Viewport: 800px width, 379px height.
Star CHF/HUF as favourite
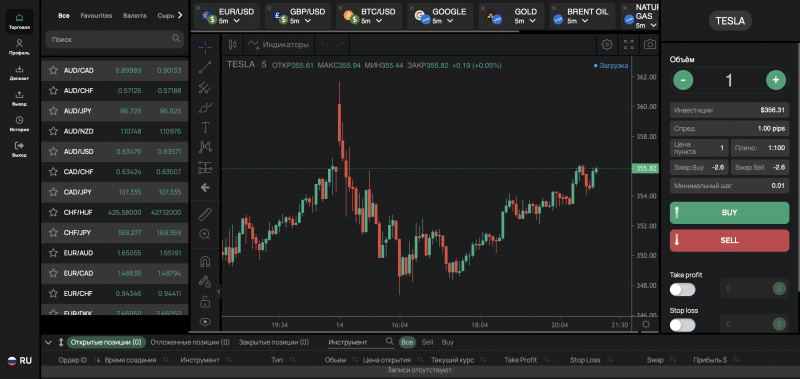(53, 212)
